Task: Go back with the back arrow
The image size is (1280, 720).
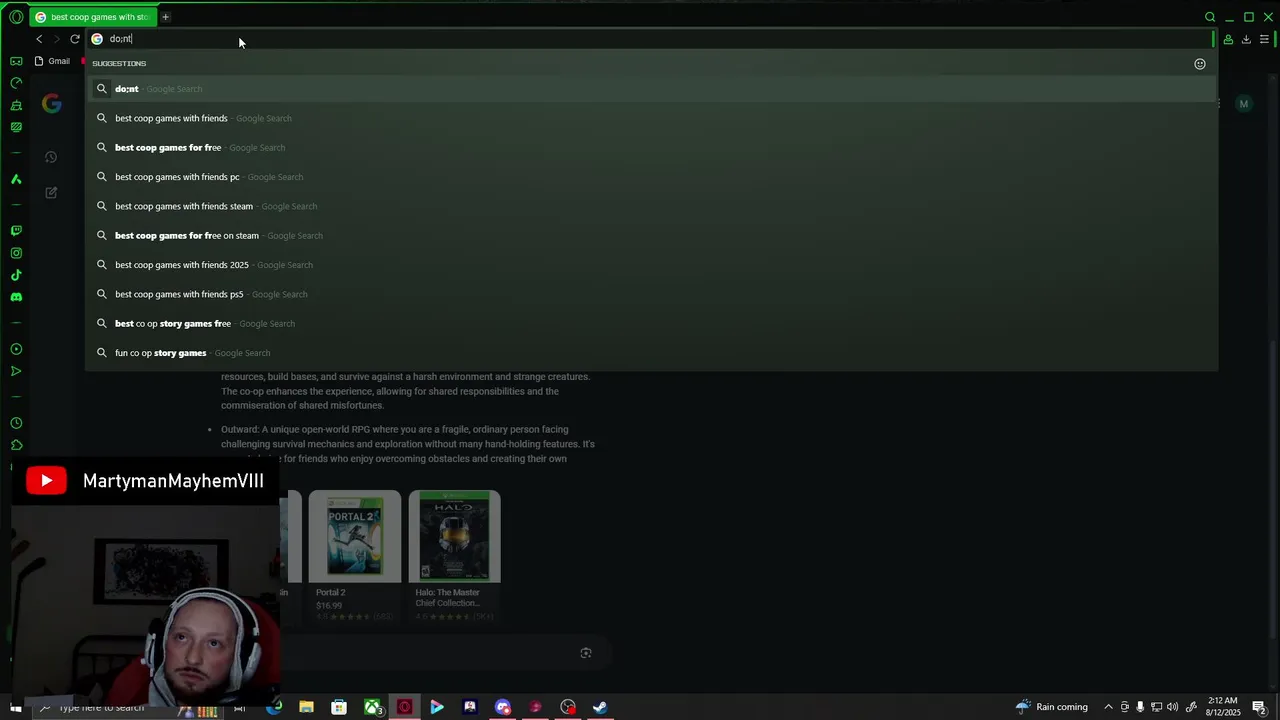Action: point(39,39)
